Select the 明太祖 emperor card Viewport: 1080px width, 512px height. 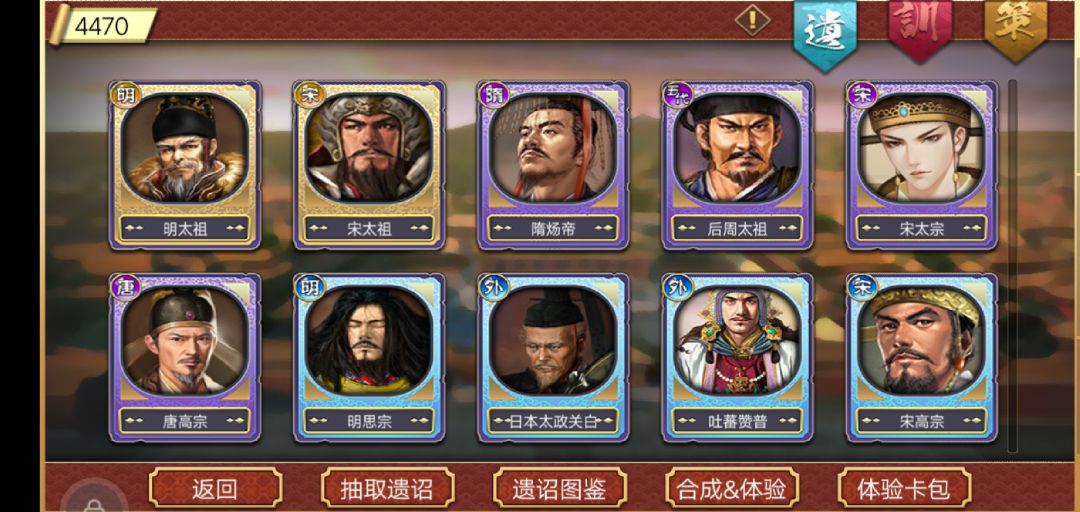(x=185, y=165)
